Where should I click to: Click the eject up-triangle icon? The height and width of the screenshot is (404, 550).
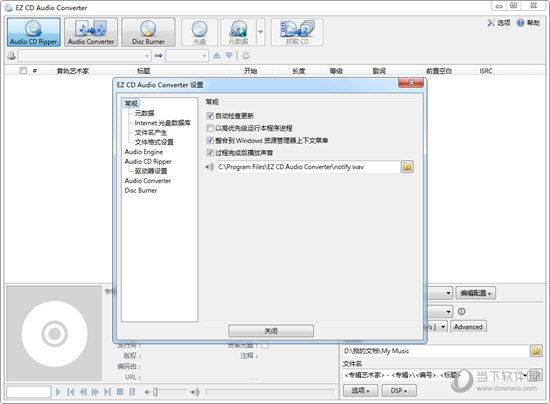[217, 55]
